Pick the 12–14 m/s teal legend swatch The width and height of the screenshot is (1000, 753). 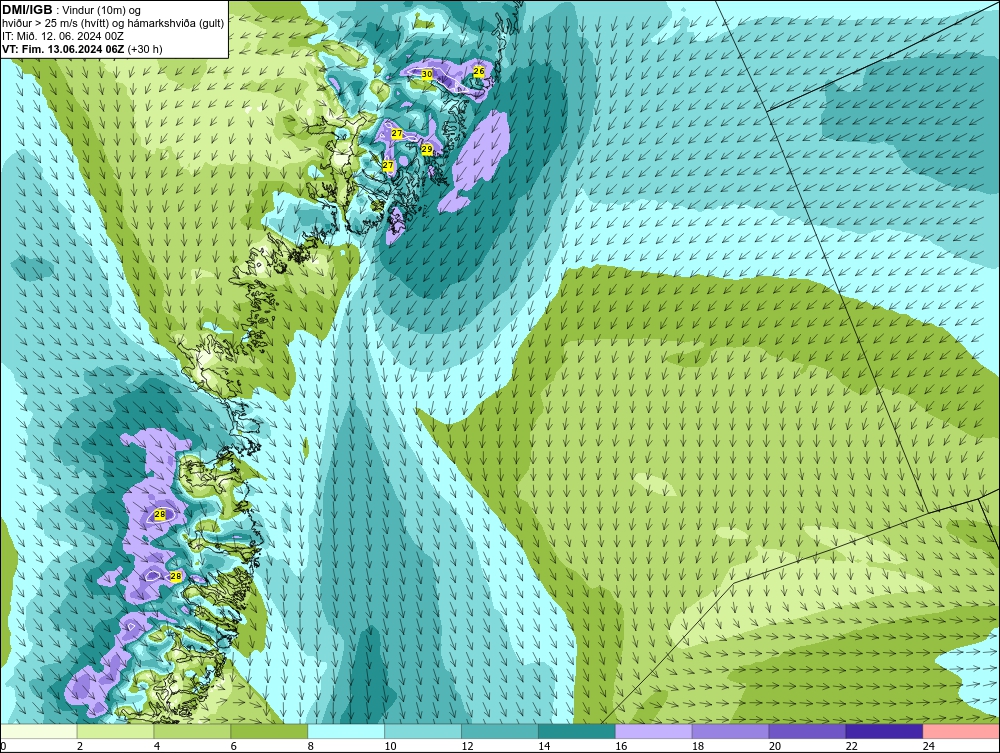500,731
